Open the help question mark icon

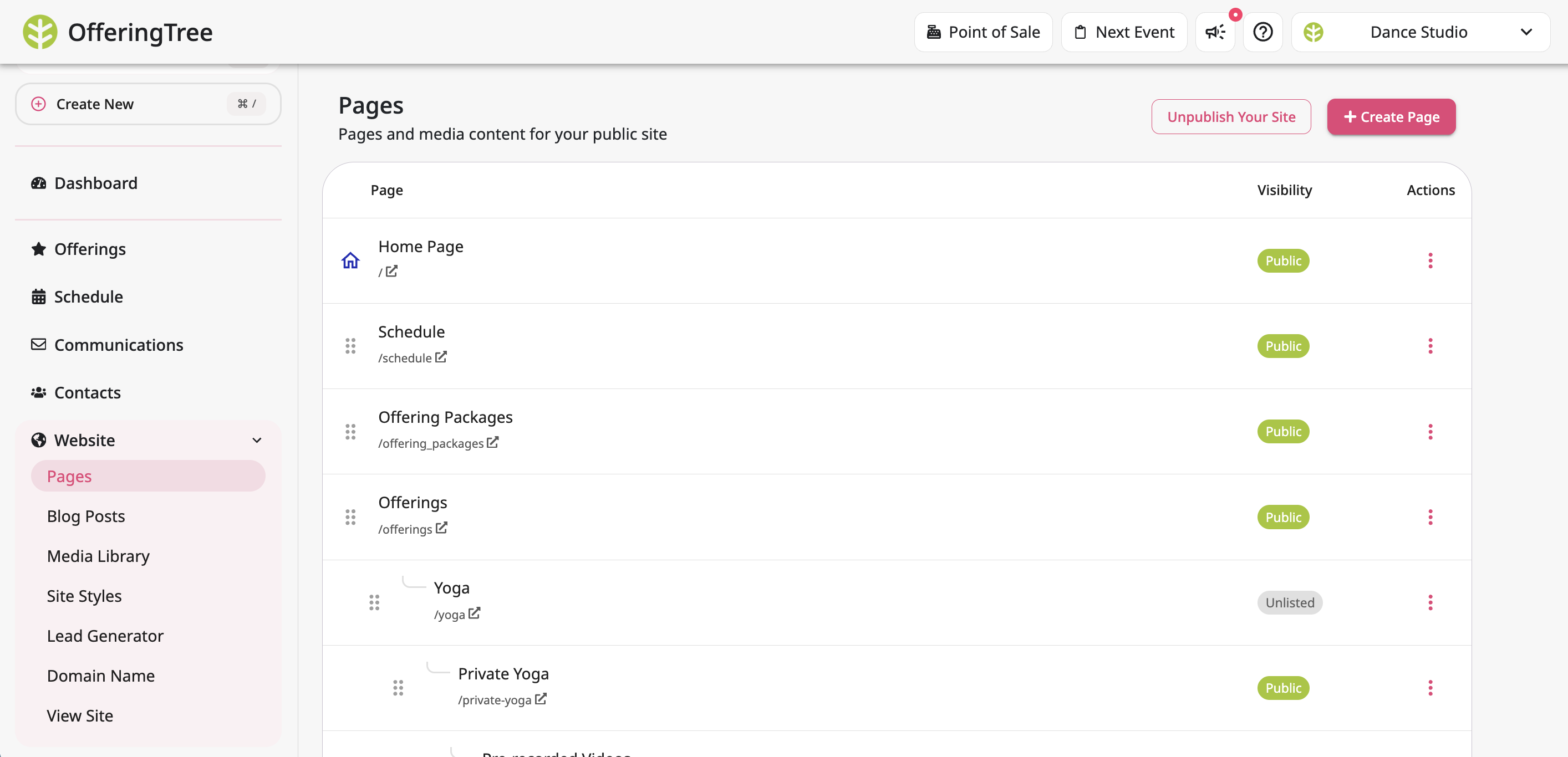tap(1262, 32)
